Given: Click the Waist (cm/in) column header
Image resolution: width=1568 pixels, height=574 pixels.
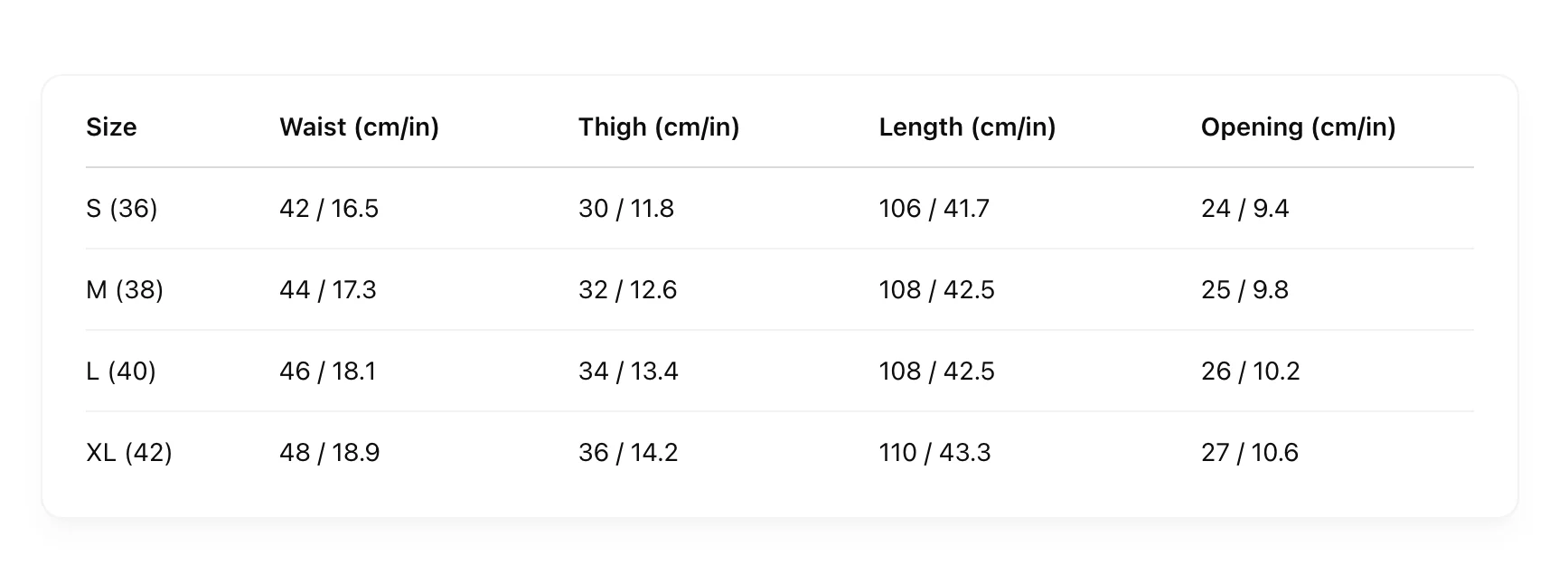Looking at the screenshot, I should [x=359, y=127].
